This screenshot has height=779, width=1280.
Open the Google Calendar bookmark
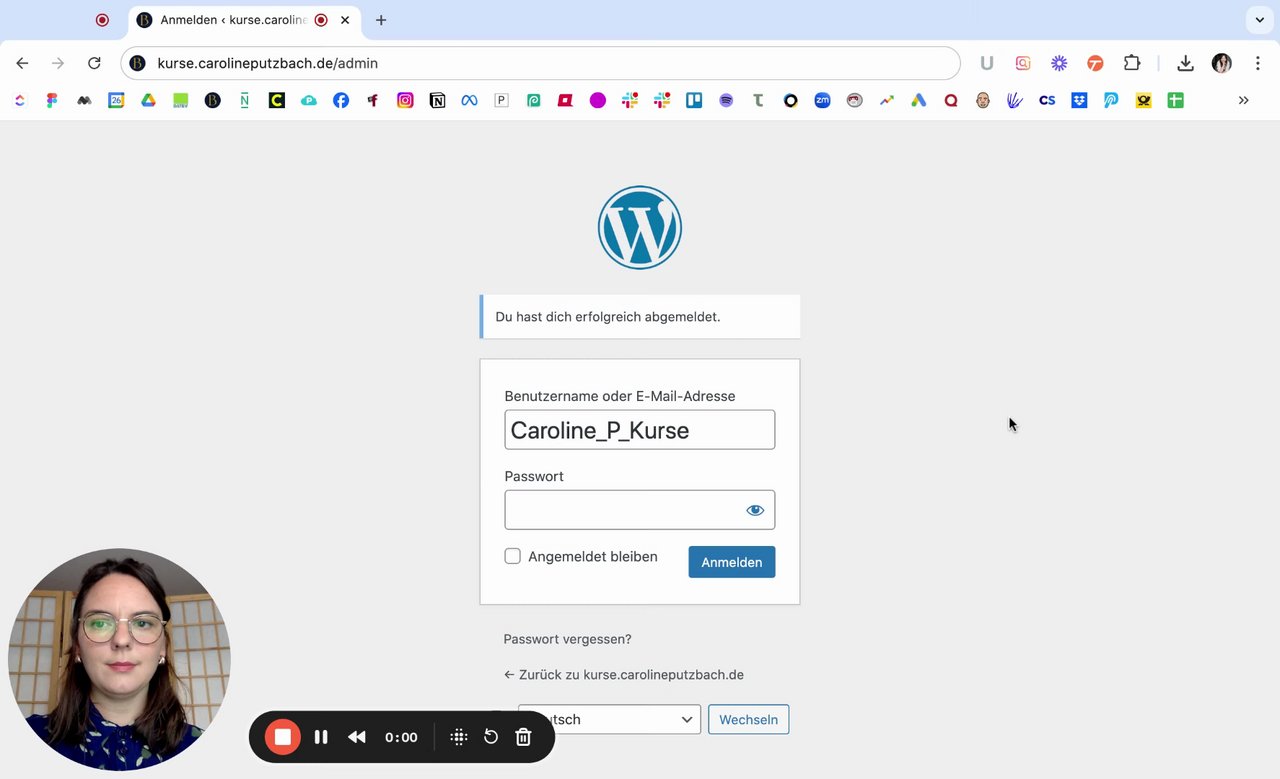coord(116,100)
